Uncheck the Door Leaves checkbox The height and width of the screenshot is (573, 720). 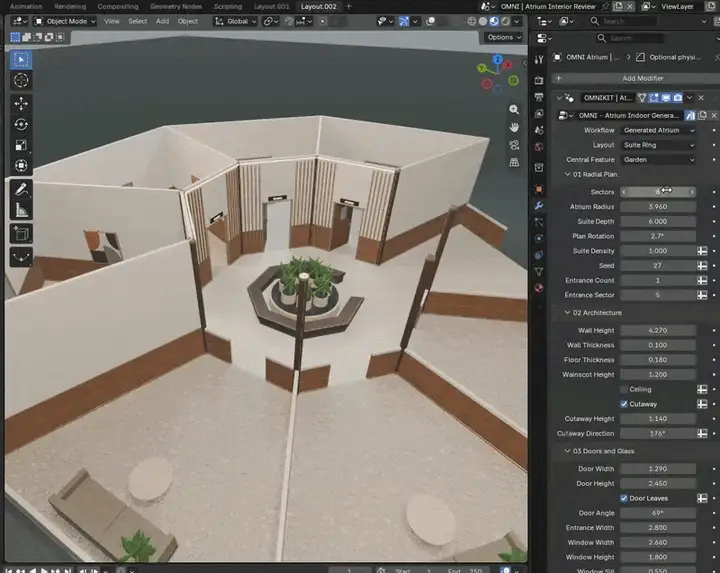pos(624,498)
